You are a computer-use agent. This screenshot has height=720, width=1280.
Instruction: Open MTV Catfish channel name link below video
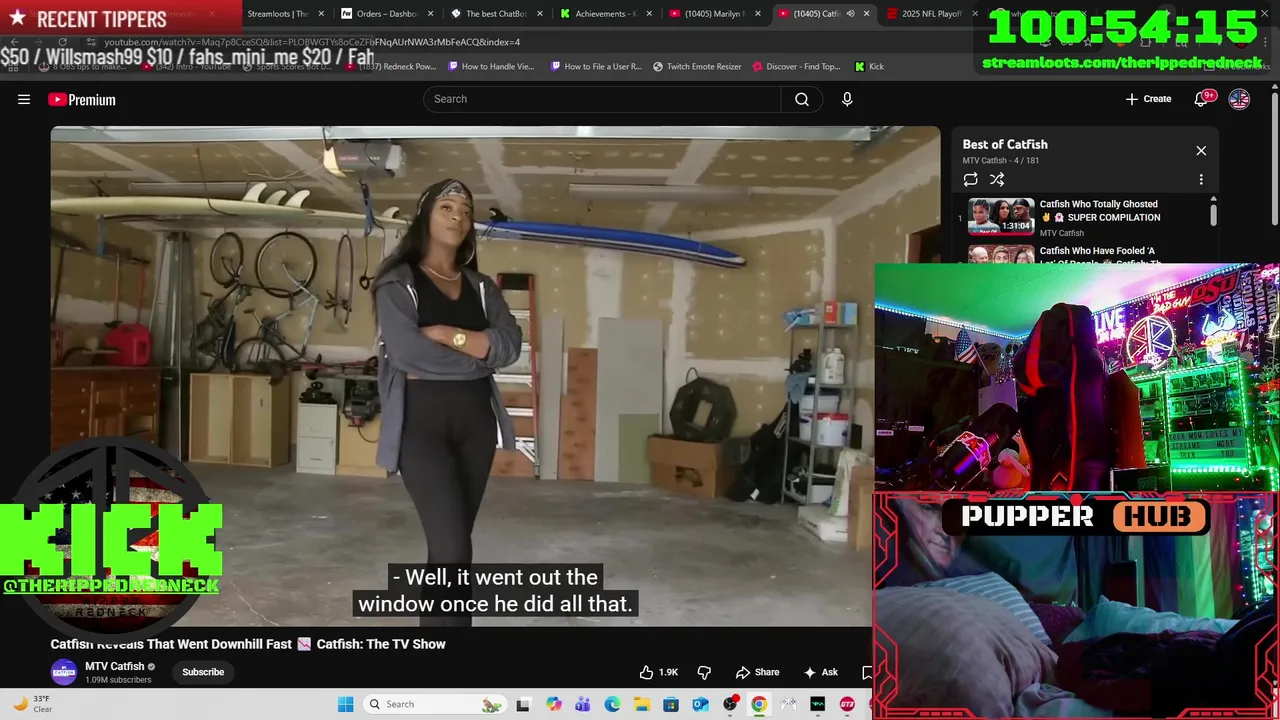coord(115,666)
